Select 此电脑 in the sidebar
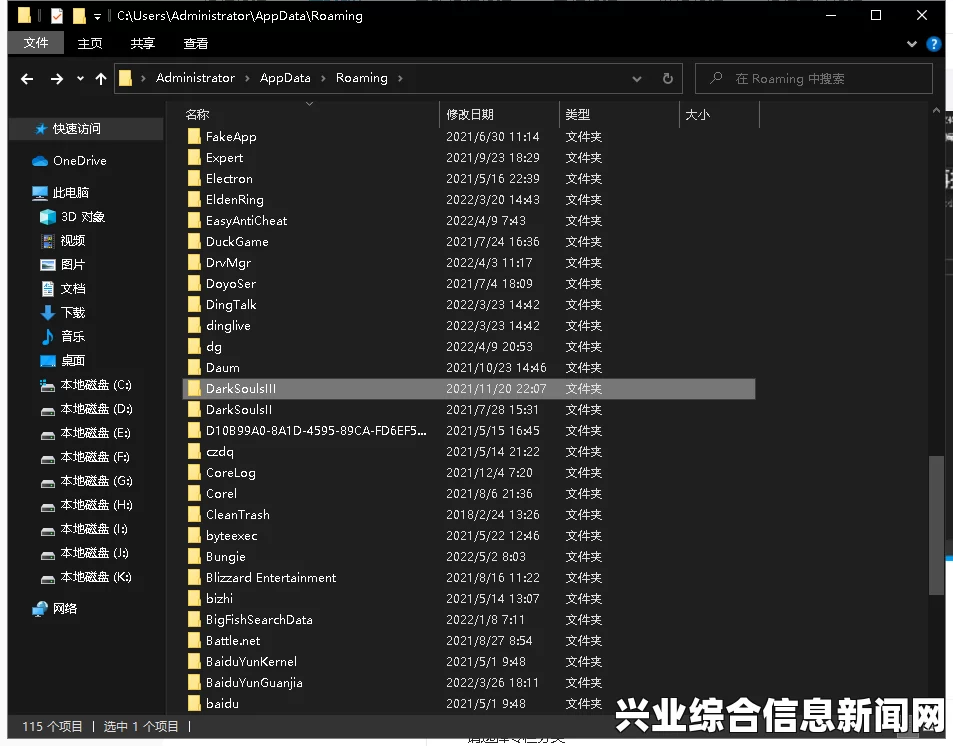This screenshot has width=953, height=746. 71,193
